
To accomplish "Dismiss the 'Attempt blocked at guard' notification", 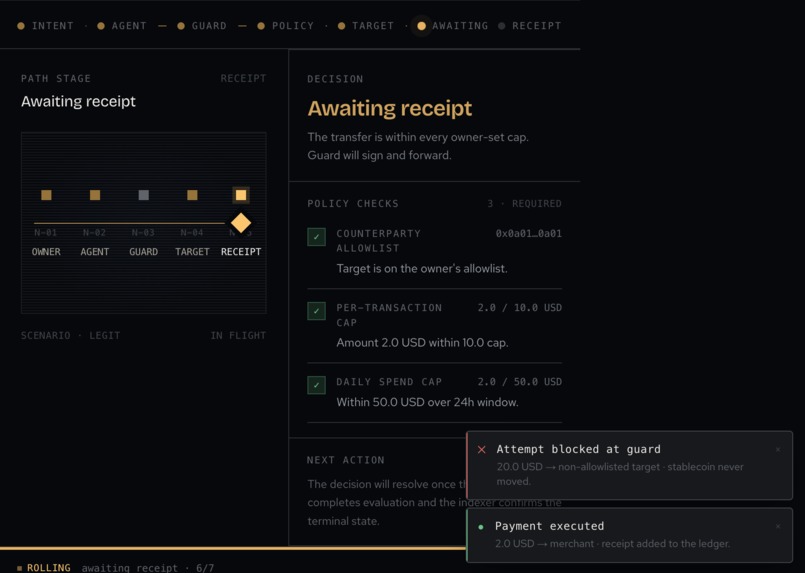I will pos(778,450).
